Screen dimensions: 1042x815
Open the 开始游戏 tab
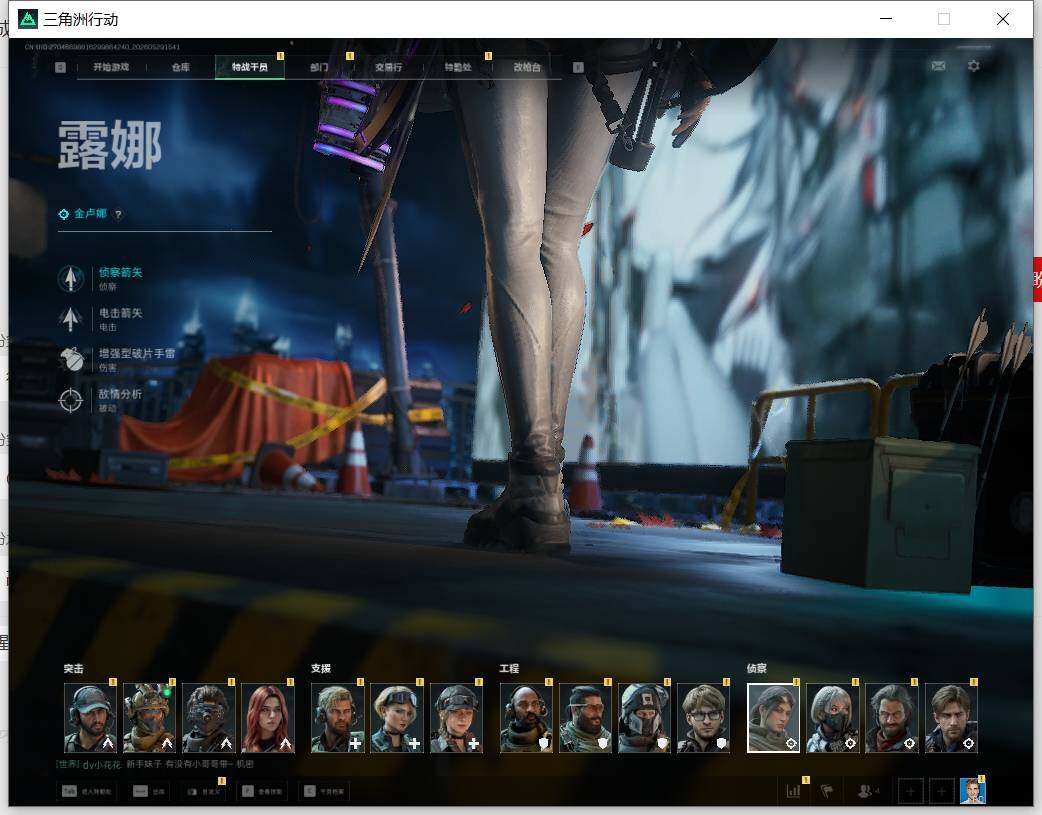click(x=111, y=67)
